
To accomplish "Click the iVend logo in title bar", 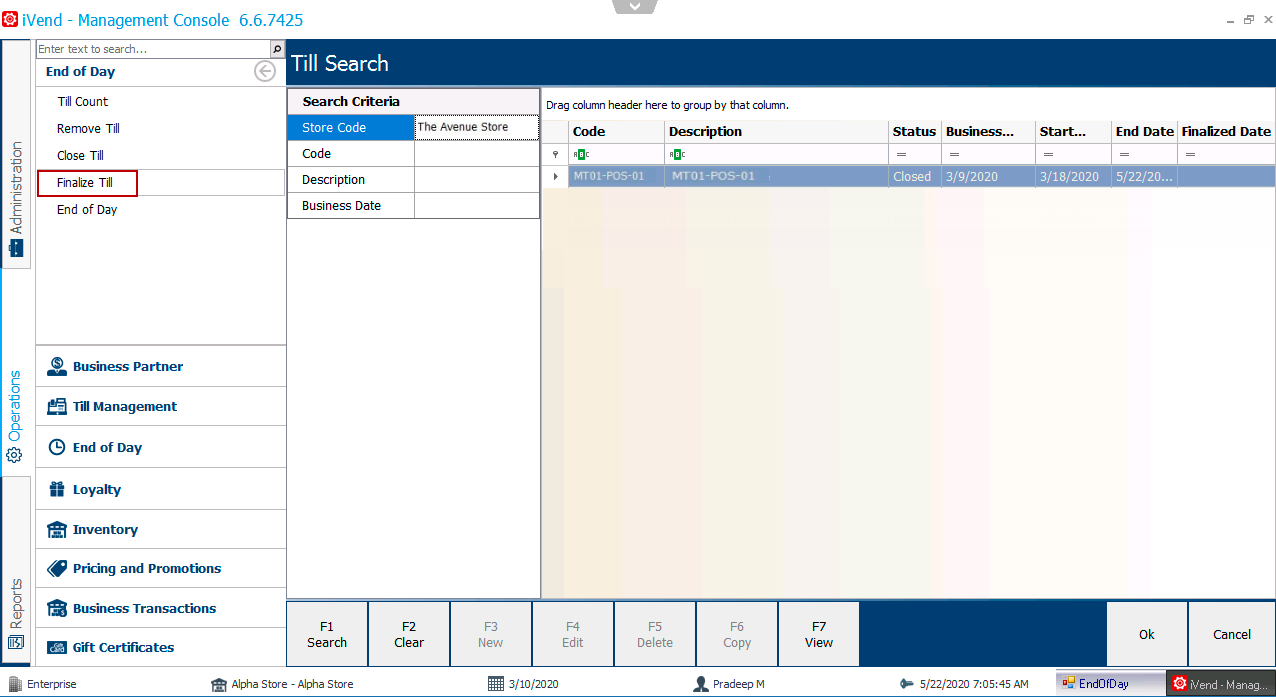I will click(10, 19).
